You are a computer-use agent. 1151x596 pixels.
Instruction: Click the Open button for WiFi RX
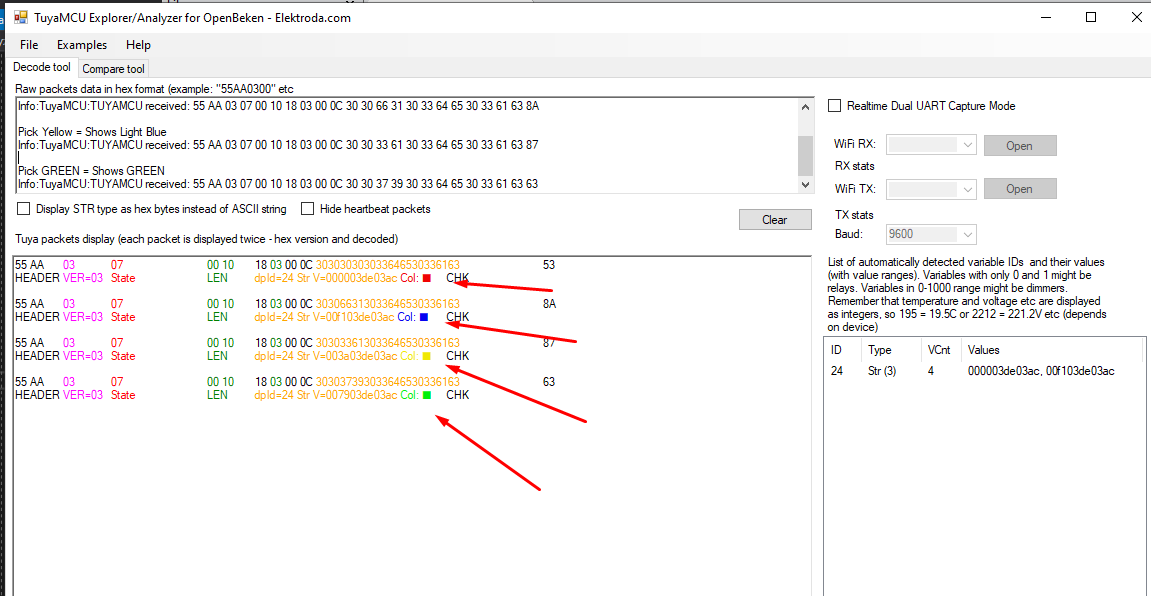click(1020, 145)
